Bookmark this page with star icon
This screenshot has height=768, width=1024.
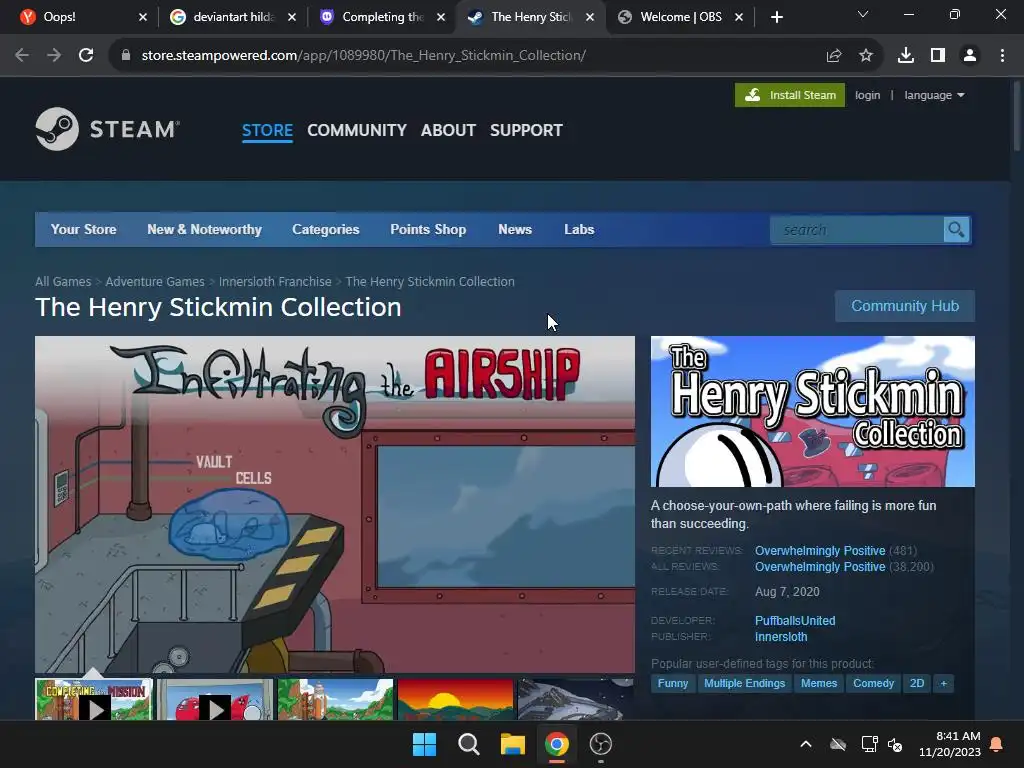[866, 56]
